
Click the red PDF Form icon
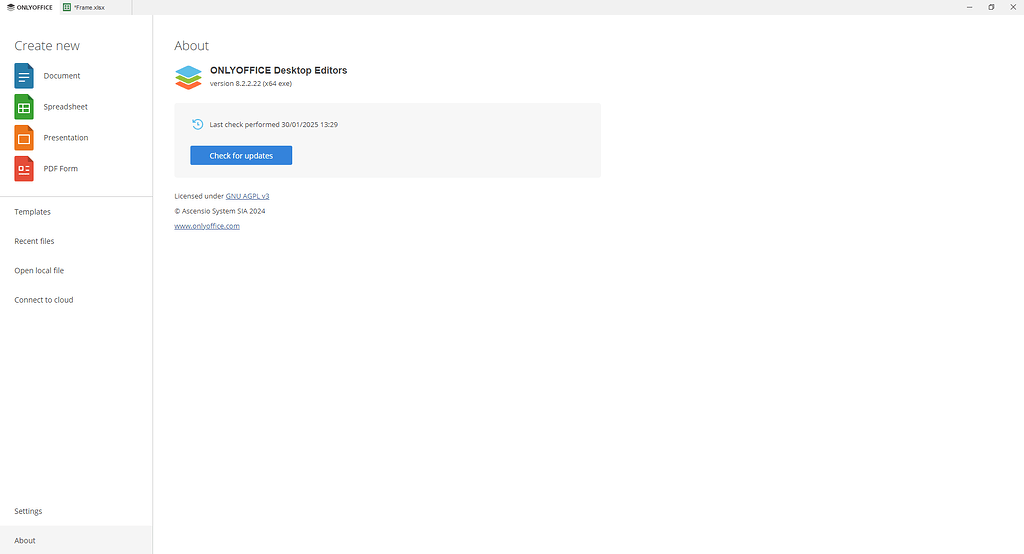point(24,169)
